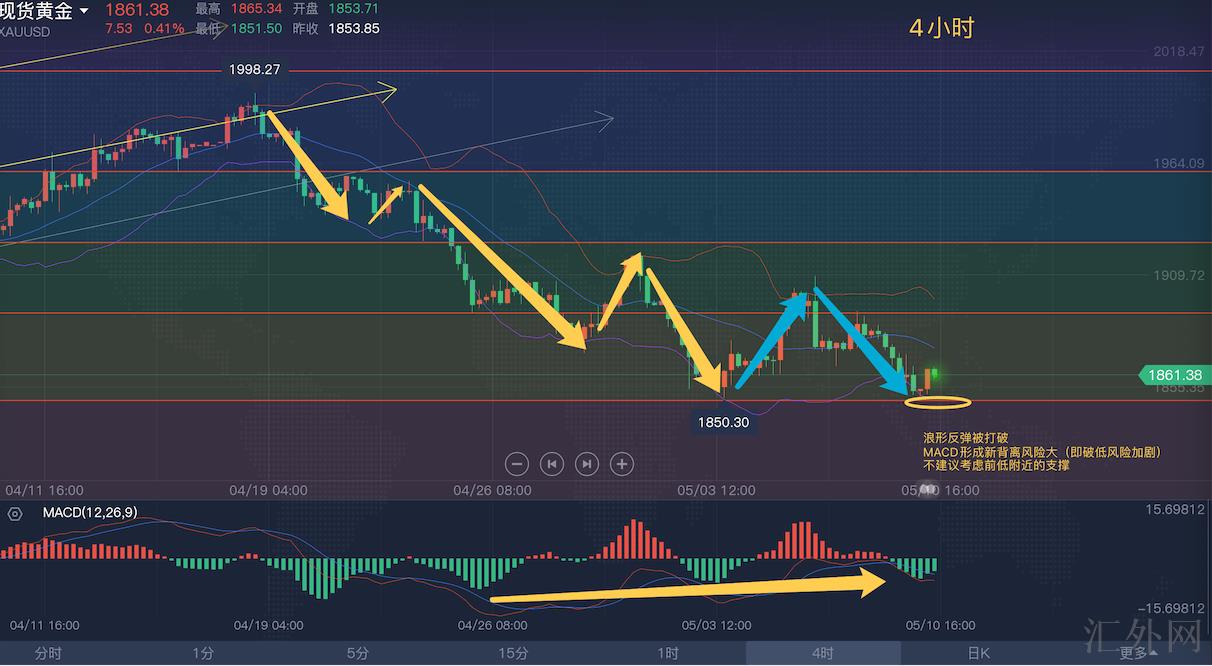Click the yellow ellipse support marker
This screenshot has width=1212, height=666.
[937, 403]
